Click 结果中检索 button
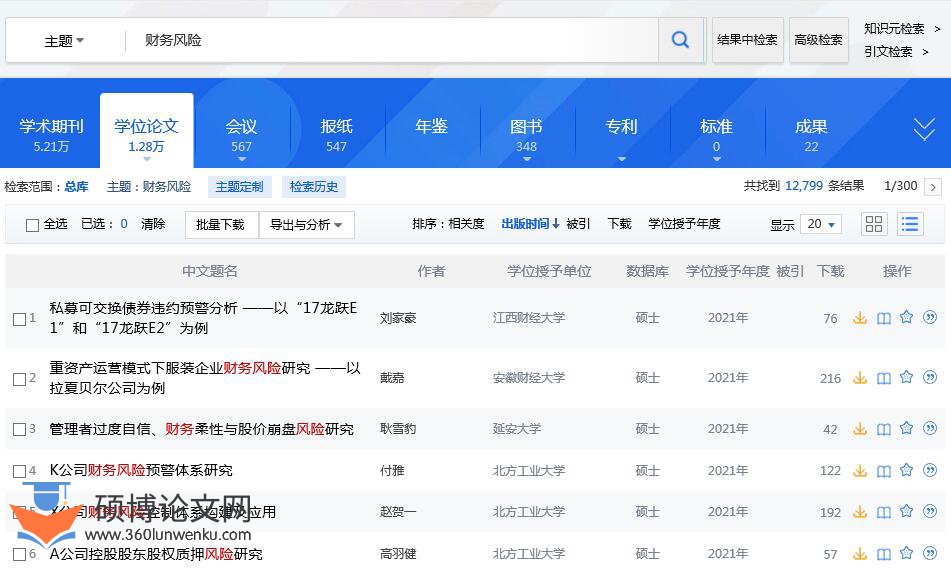 click(x=747, y=40)
